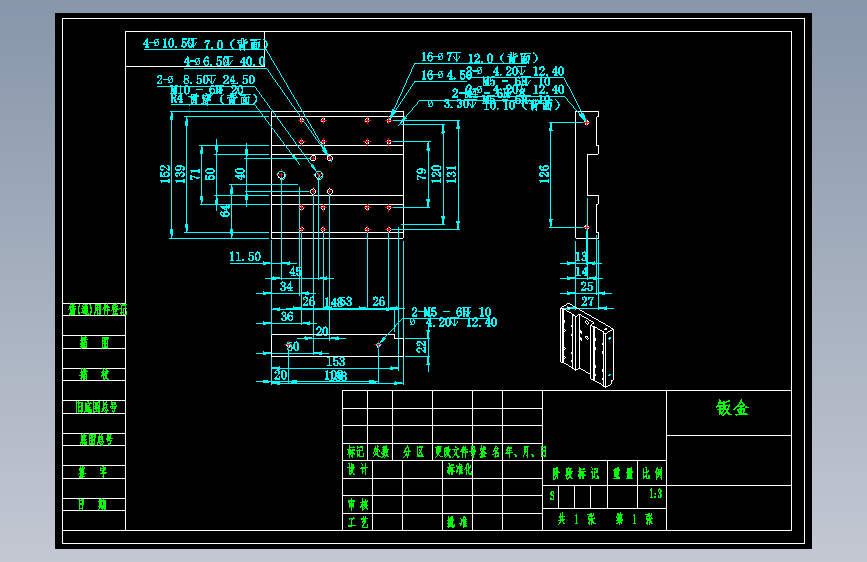Select the 34 horizontal dimension
The width and height of the screenshot is (867, 562).
click(x=286, y=286)
